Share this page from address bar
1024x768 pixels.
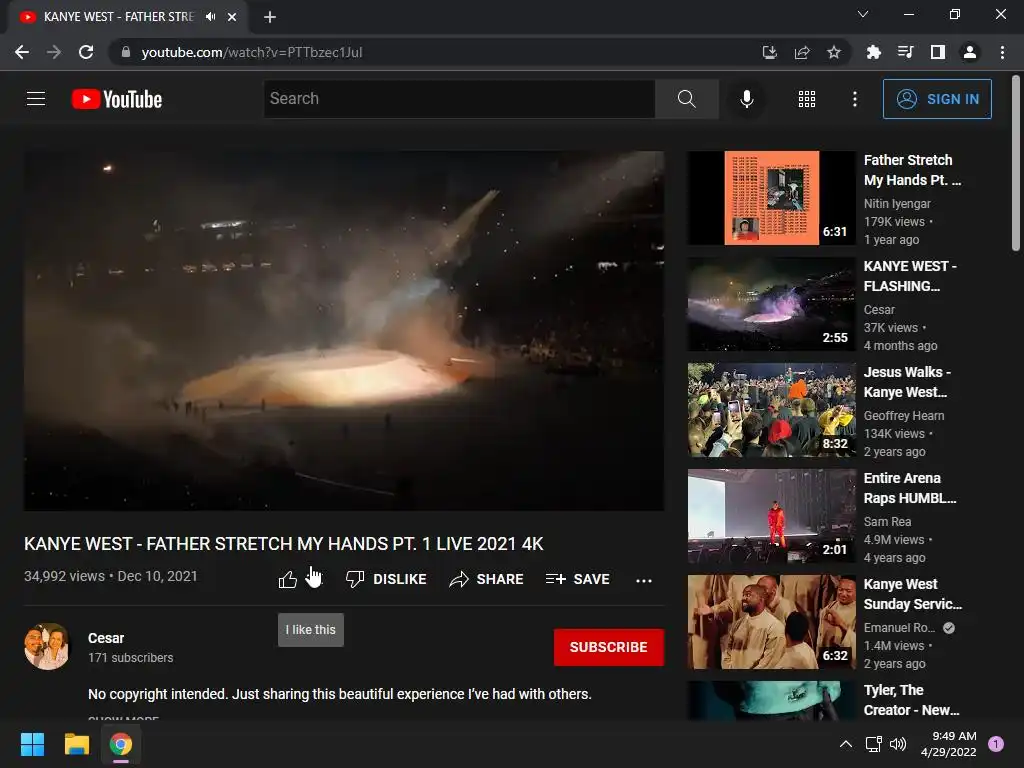point(802,52)
